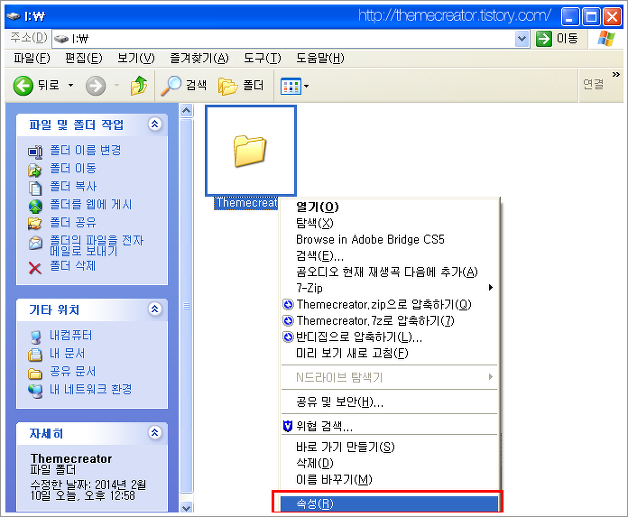Open Search (검색) magnifier tool
The width and height of the screenshot is (628, 517).
(171, 86)
